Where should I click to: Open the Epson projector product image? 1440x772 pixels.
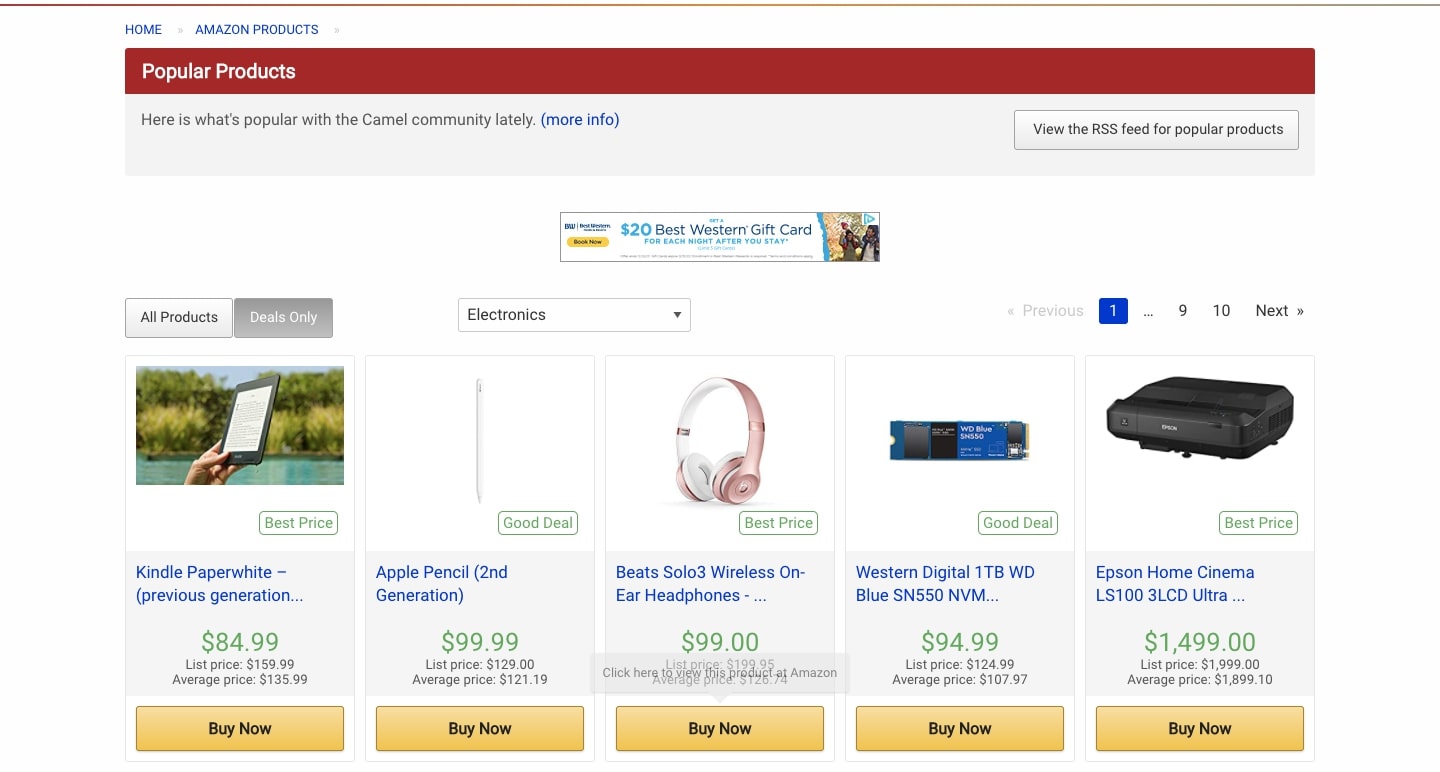[1200, 418]
